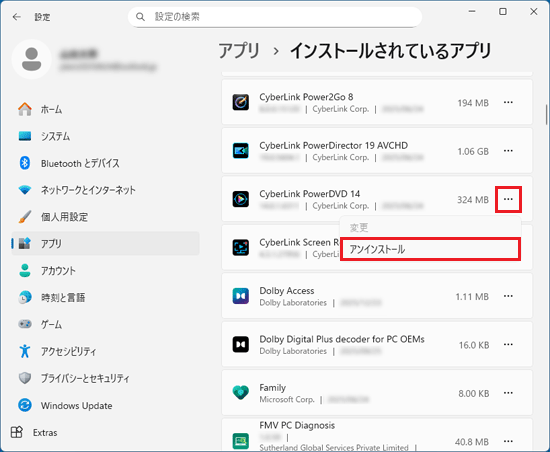
Task: Open more options for PowerDirector 19 AVCHD
Action: pos(508,151)
